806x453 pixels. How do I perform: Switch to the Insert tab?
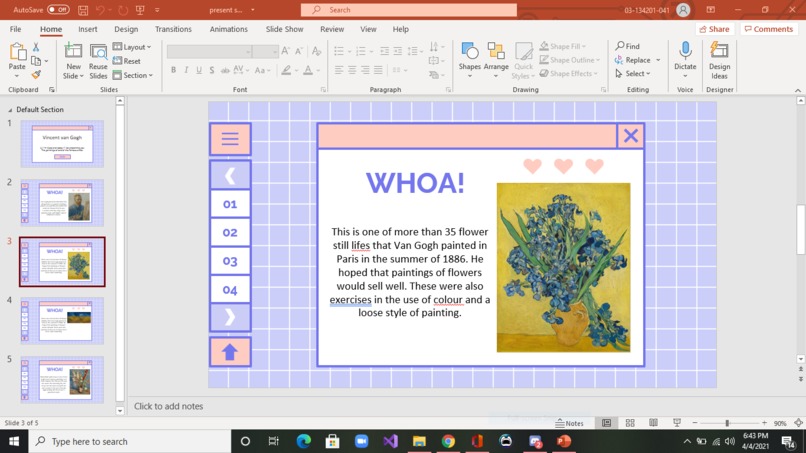point(88,29)
